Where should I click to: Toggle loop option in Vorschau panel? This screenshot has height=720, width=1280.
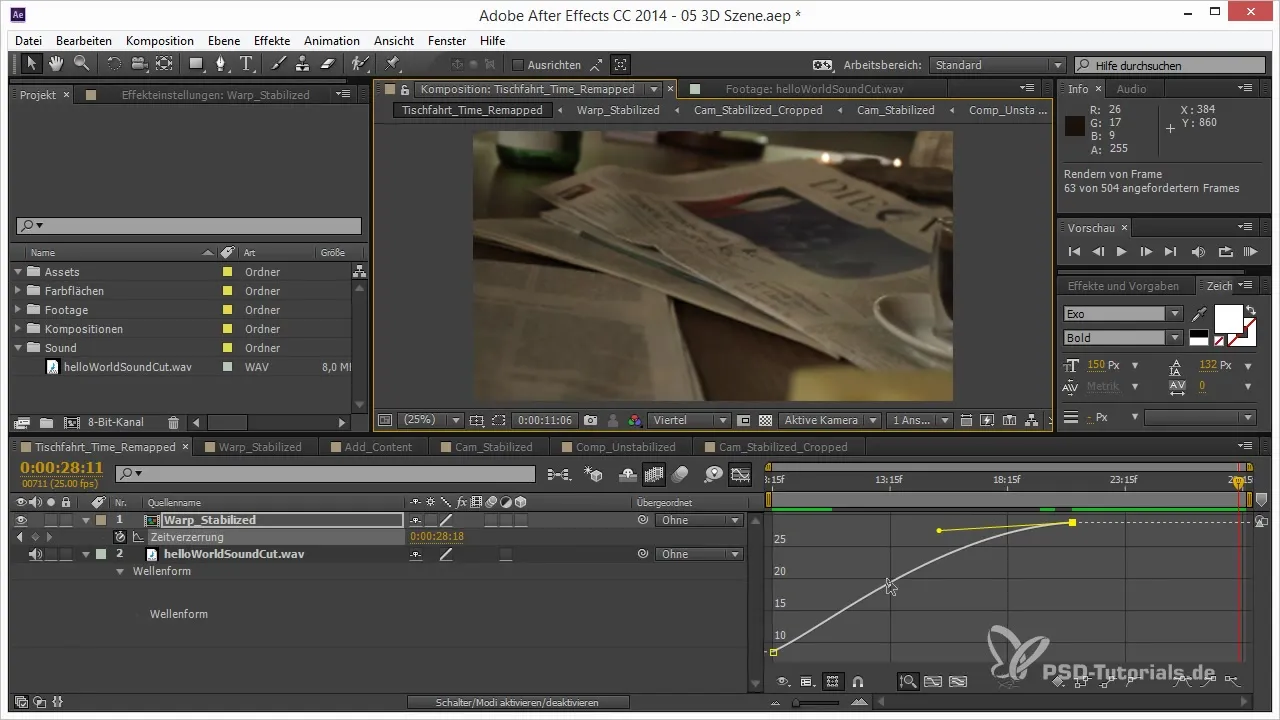[1226, 252]
